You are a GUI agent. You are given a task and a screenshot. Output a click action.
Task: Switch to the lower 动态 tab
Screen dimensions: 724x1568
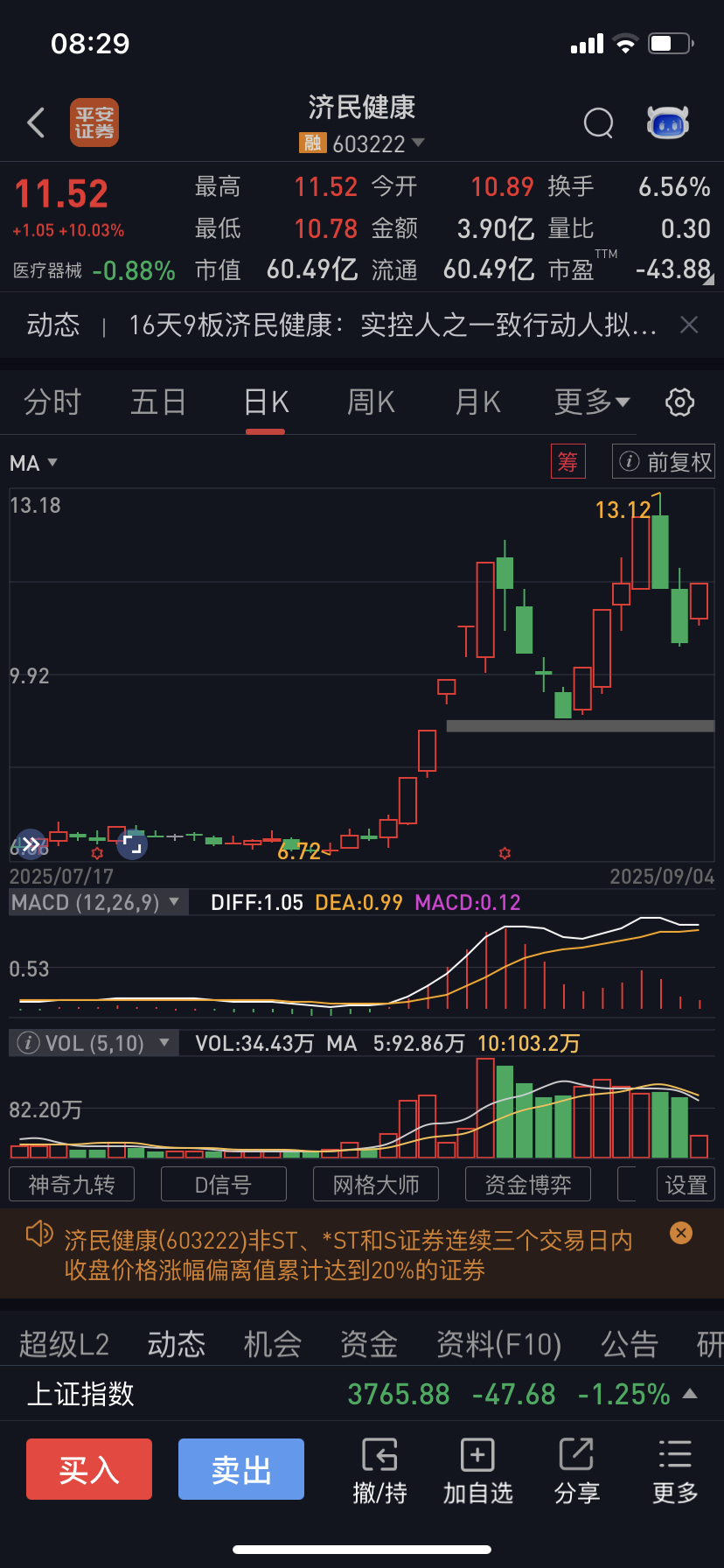[x=177, y=1344]
